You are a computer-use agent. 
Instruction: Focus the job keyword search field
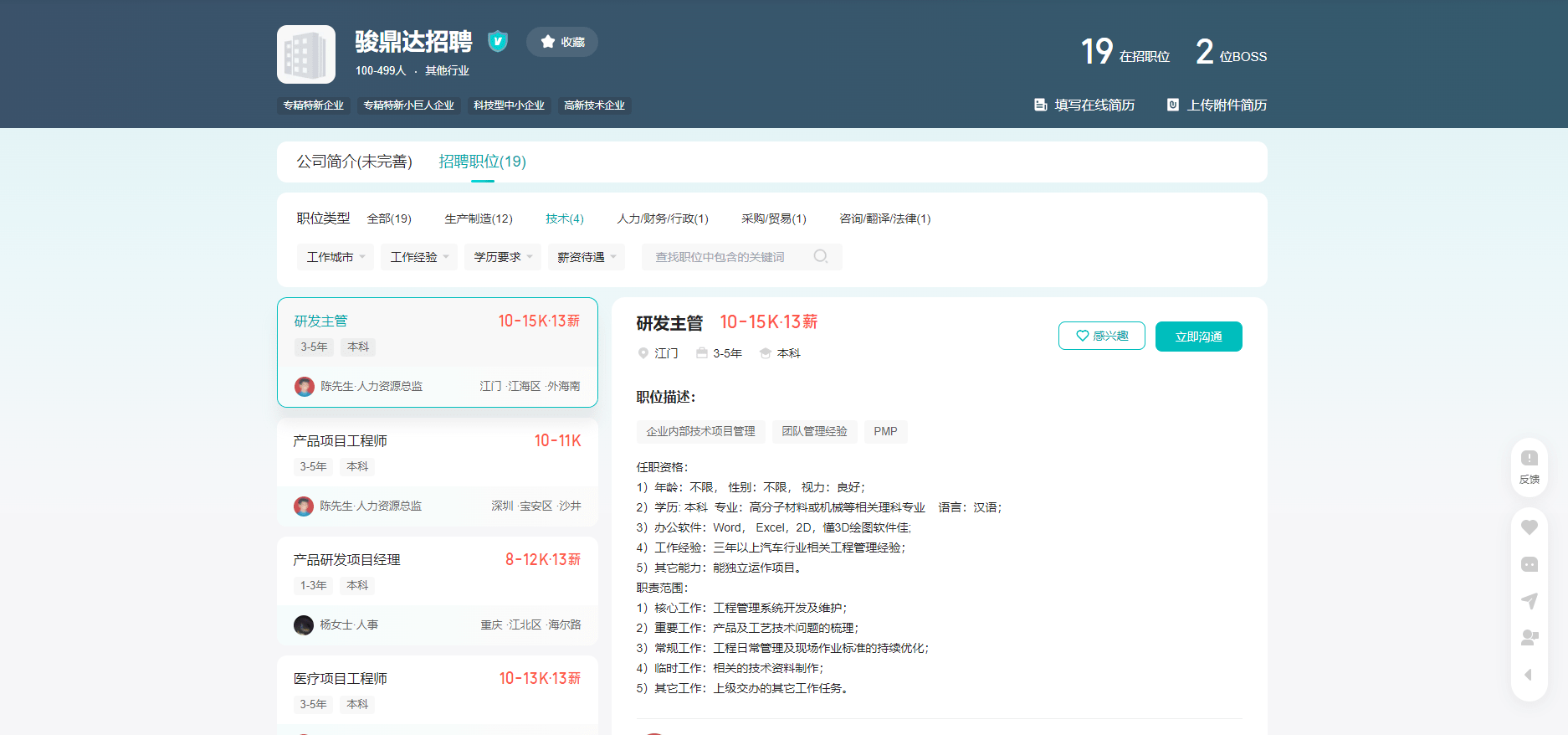coord(741,257)
